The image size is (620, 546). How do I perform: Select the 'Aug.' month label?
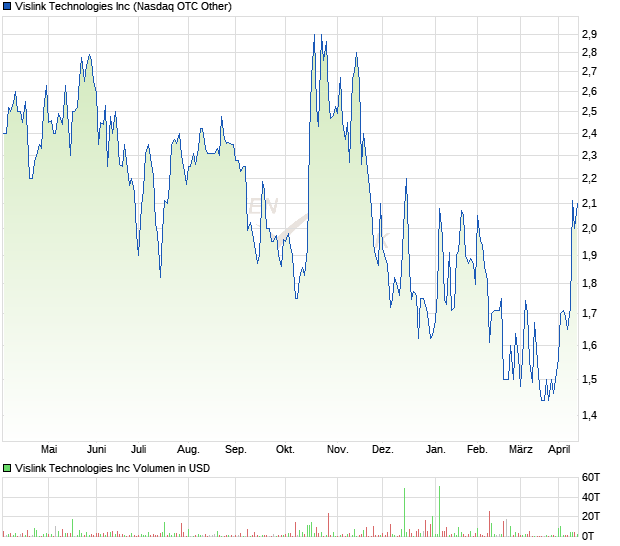[x=188, y=450]
